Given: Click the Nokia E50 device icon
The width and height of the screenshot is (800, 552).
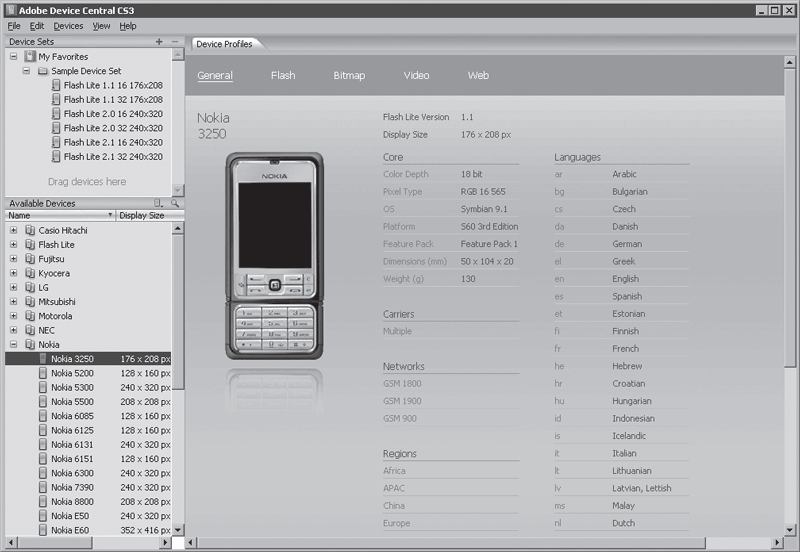Looking at the screenshot, I should [43, 516].
